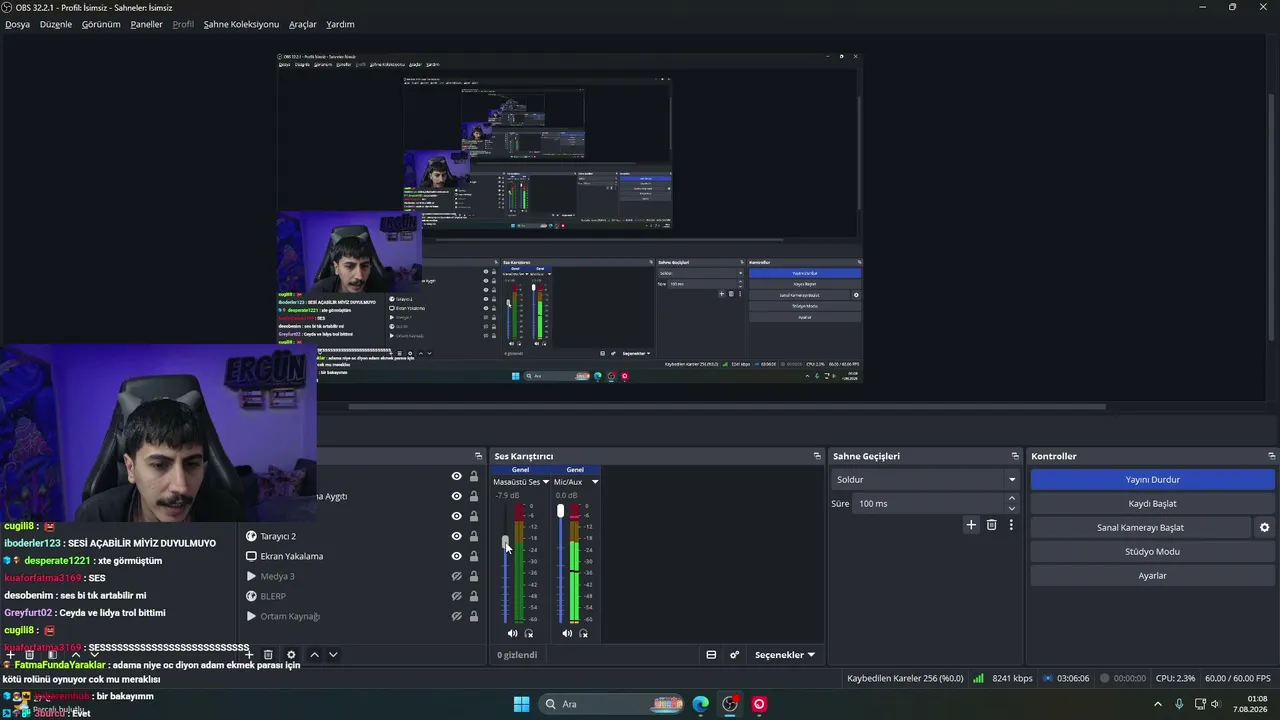This screenshot has width=1280, height=720.
Task: Add a new scene transition
Action: click(x=971, y=525)
